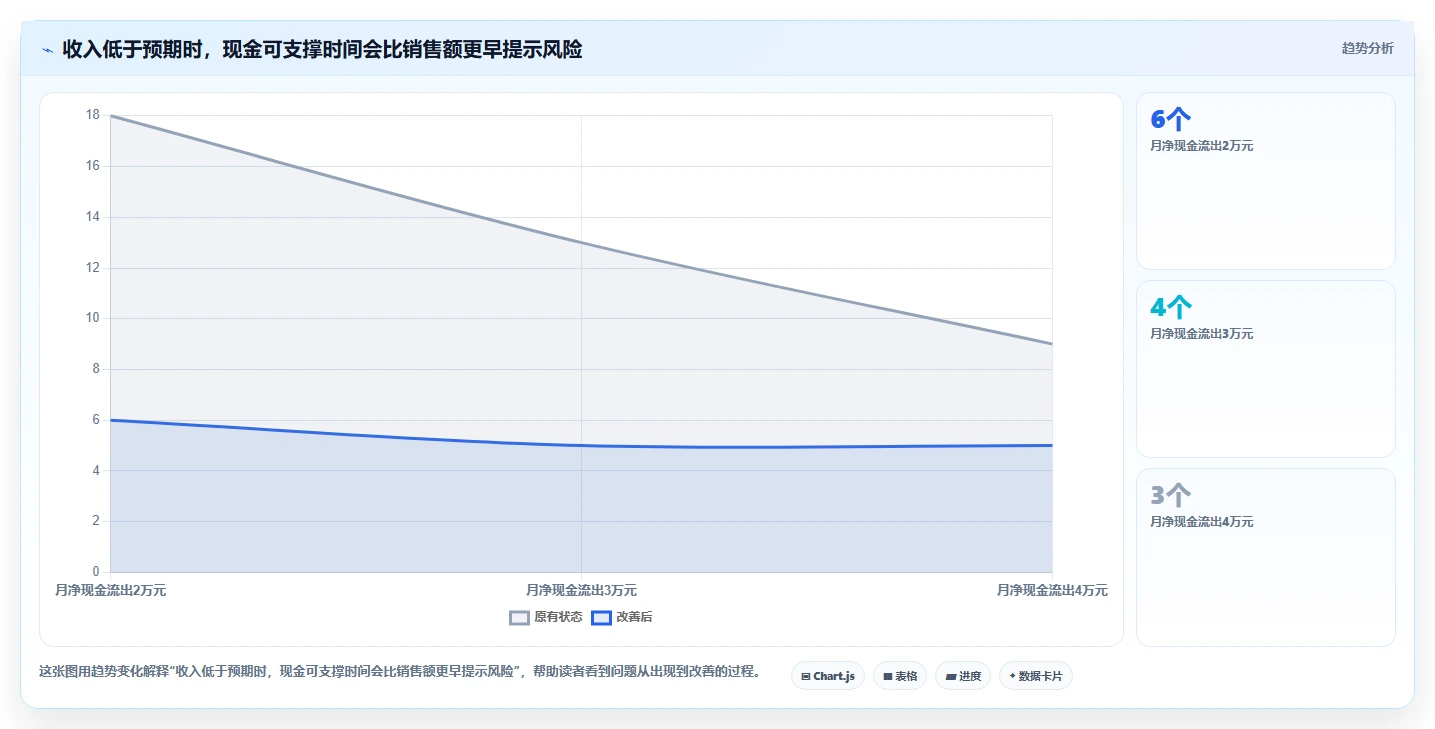The image size is (1435, 729).
Task: Click the chart title 收入低于预期时 heading
Action: 322,49
